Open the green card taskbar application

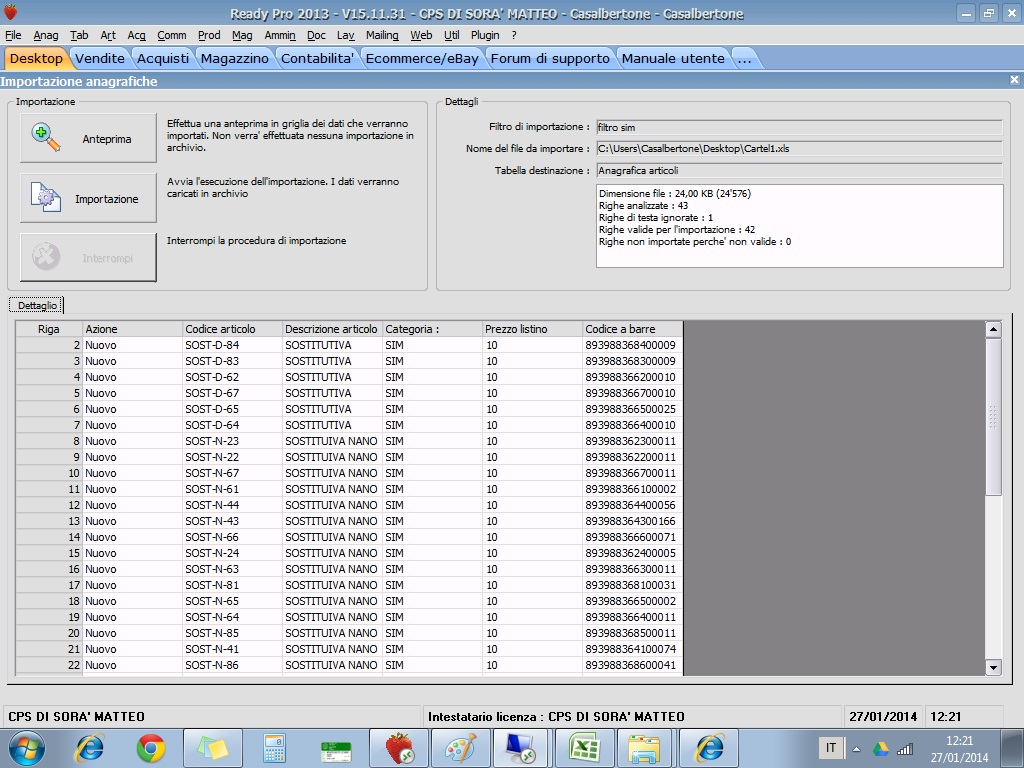pyautogui.click(x=336, y=751)
